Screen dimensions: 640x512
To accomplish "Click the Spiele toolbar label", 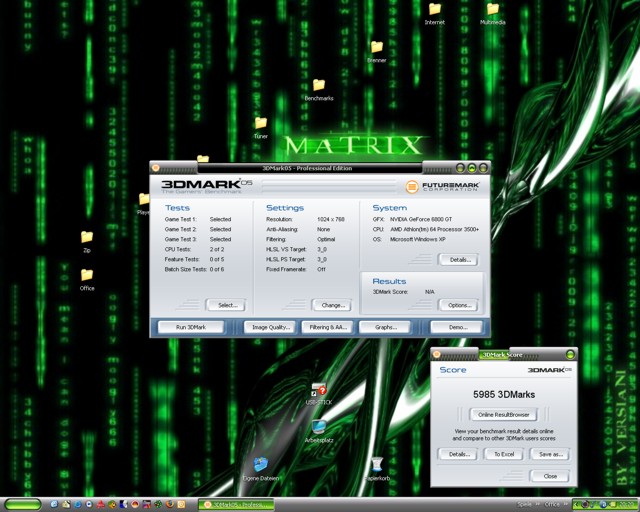I will click(524, 504).
